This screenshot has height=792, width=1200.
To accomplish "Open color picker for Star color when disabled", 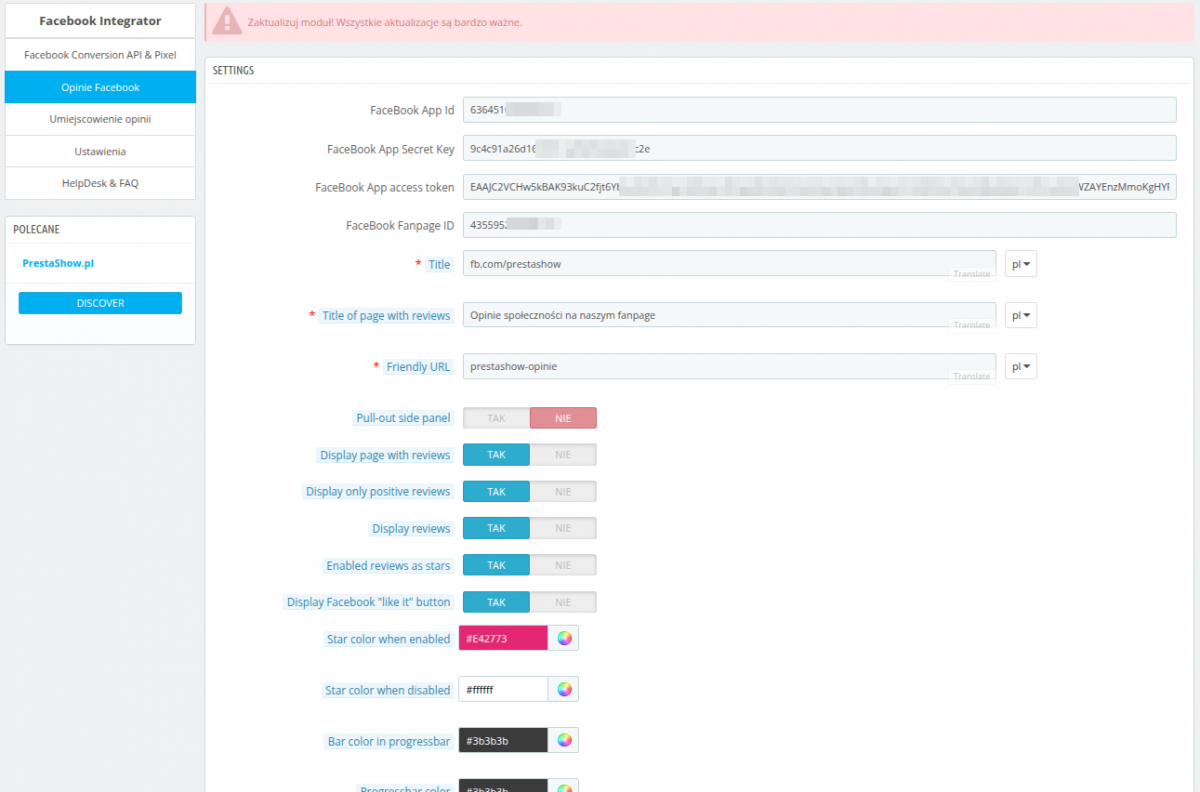I will [x=564, y=689].
